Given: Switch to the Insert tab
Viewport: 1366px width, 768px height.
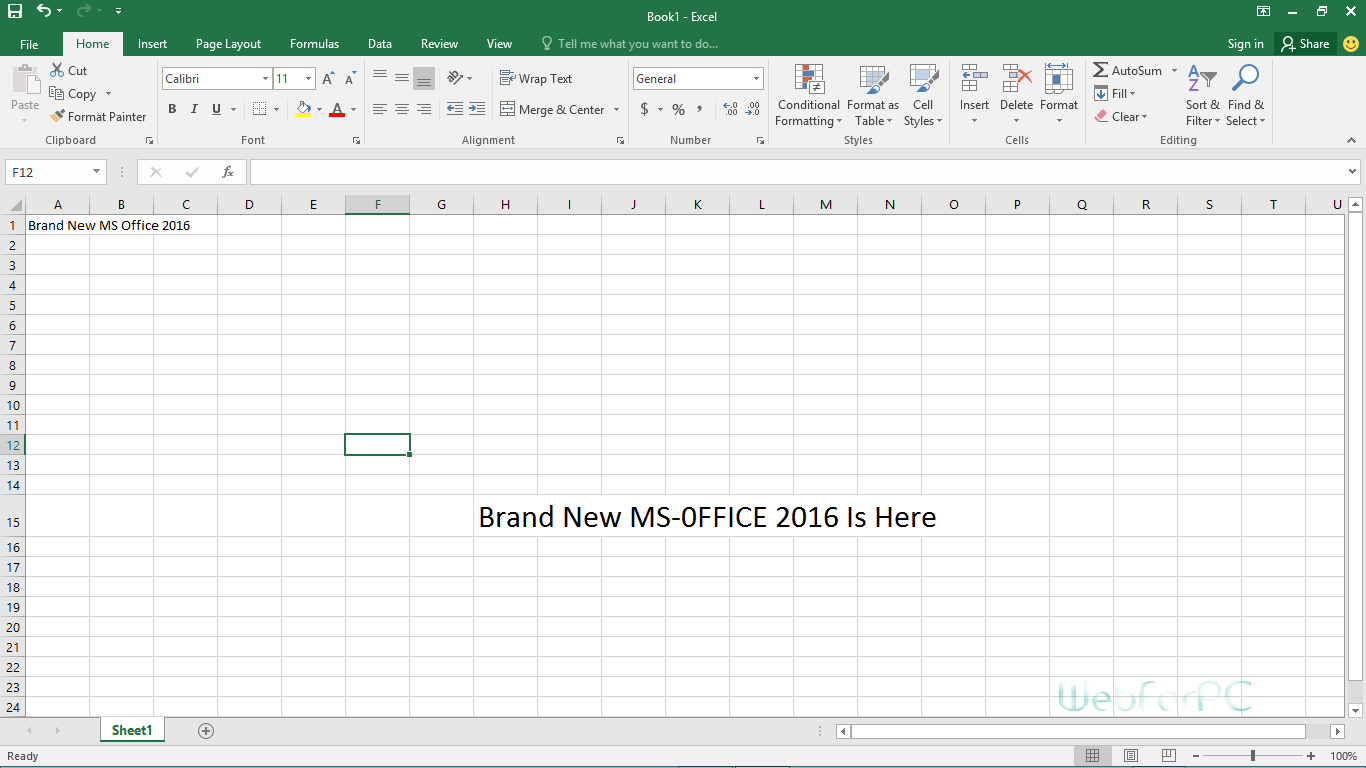Looking at the screenshot, I should 152,44.
